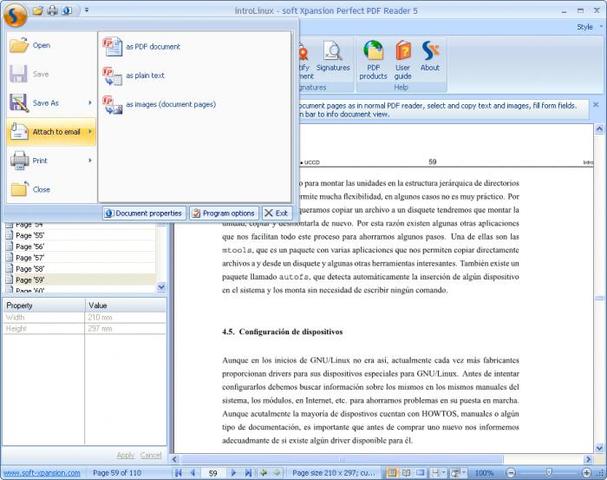Click the Width value 210 mm cell

(x=125, y=317)
